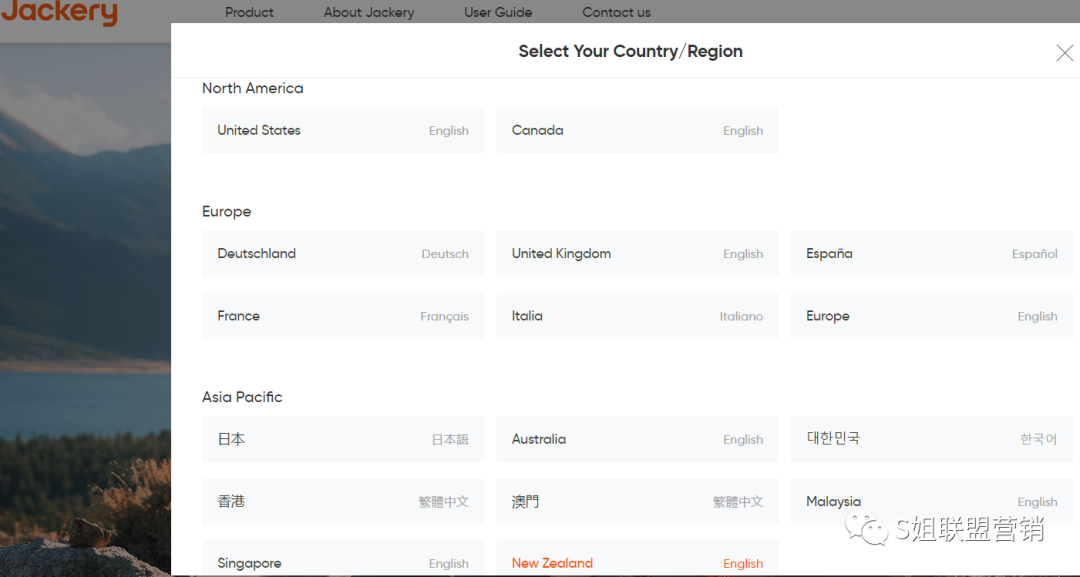Pick Italia region option
This screenshot has width=1080, height=577.
point(637,316)
